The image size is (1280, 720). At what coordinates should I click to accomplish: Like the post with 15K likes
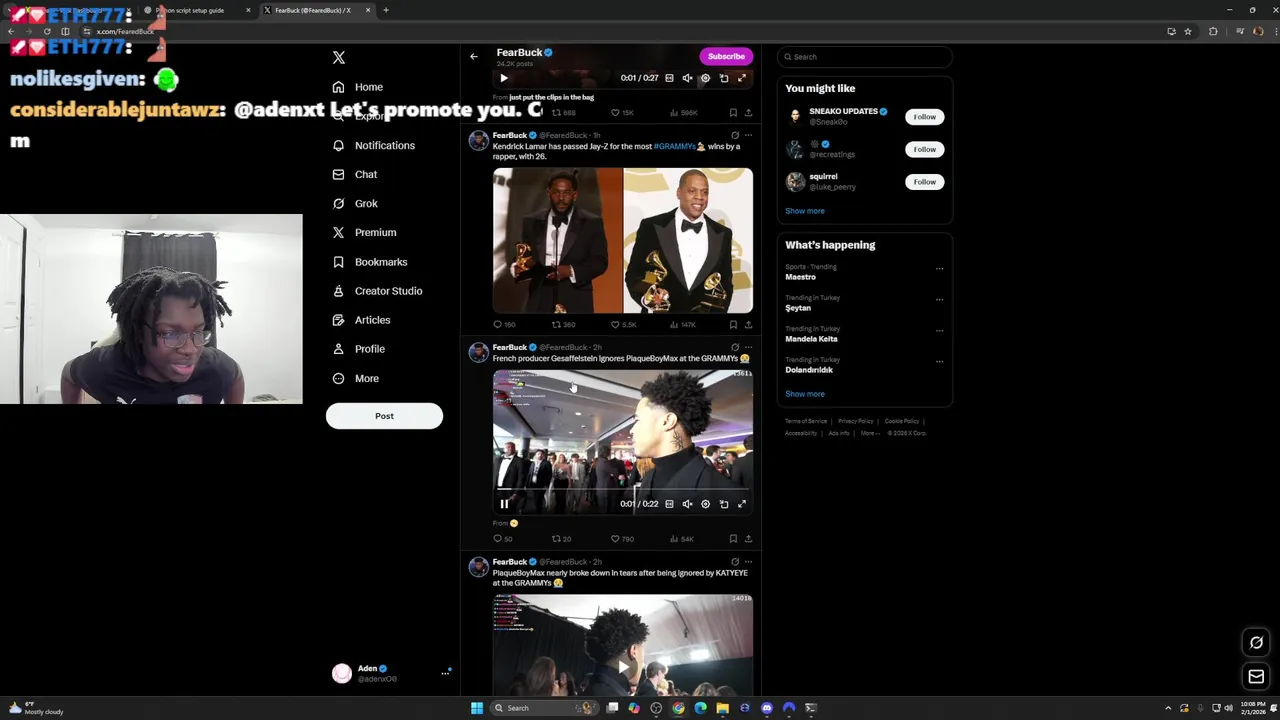point(622,113)
